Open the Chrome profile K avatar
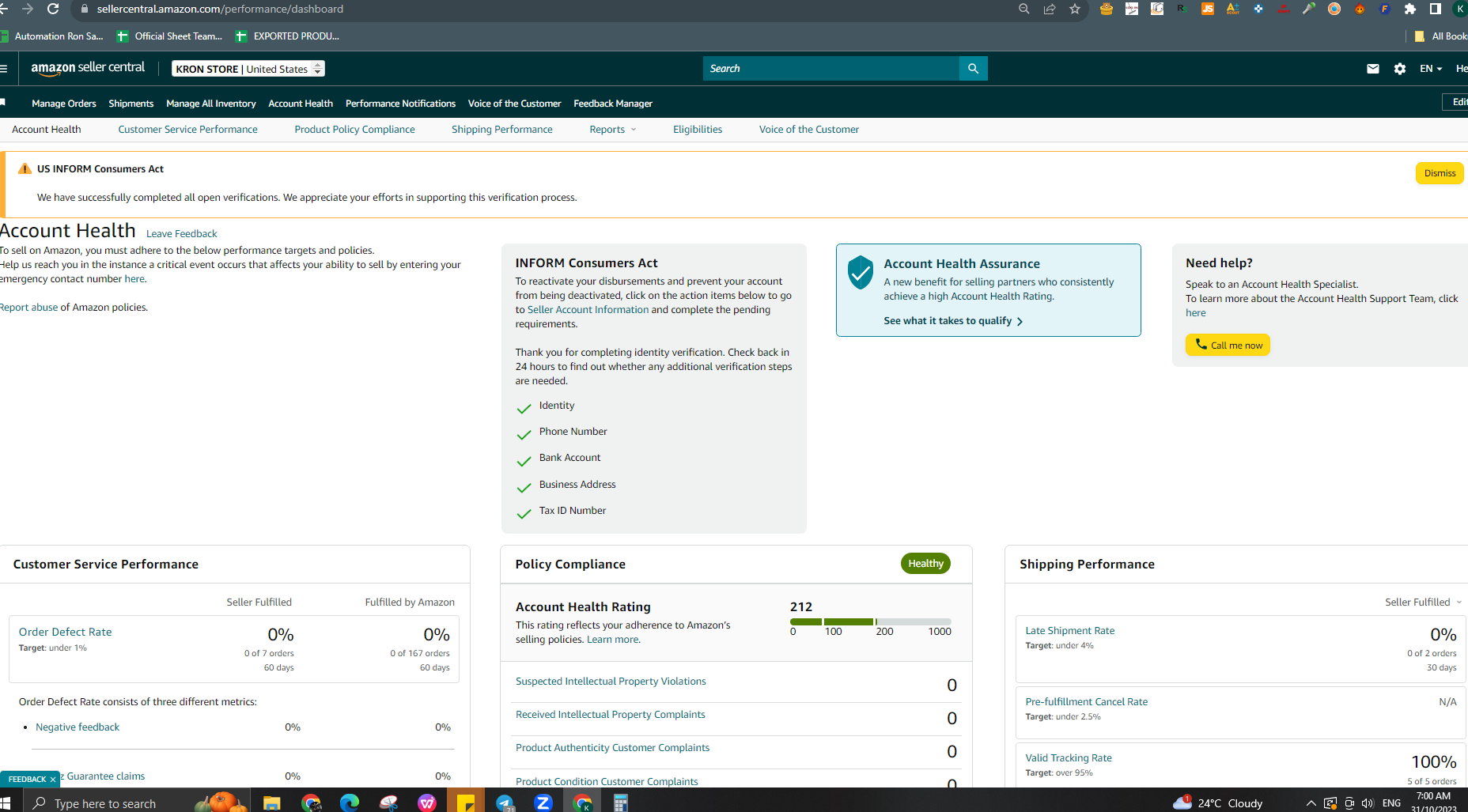 click(1460, 9)
